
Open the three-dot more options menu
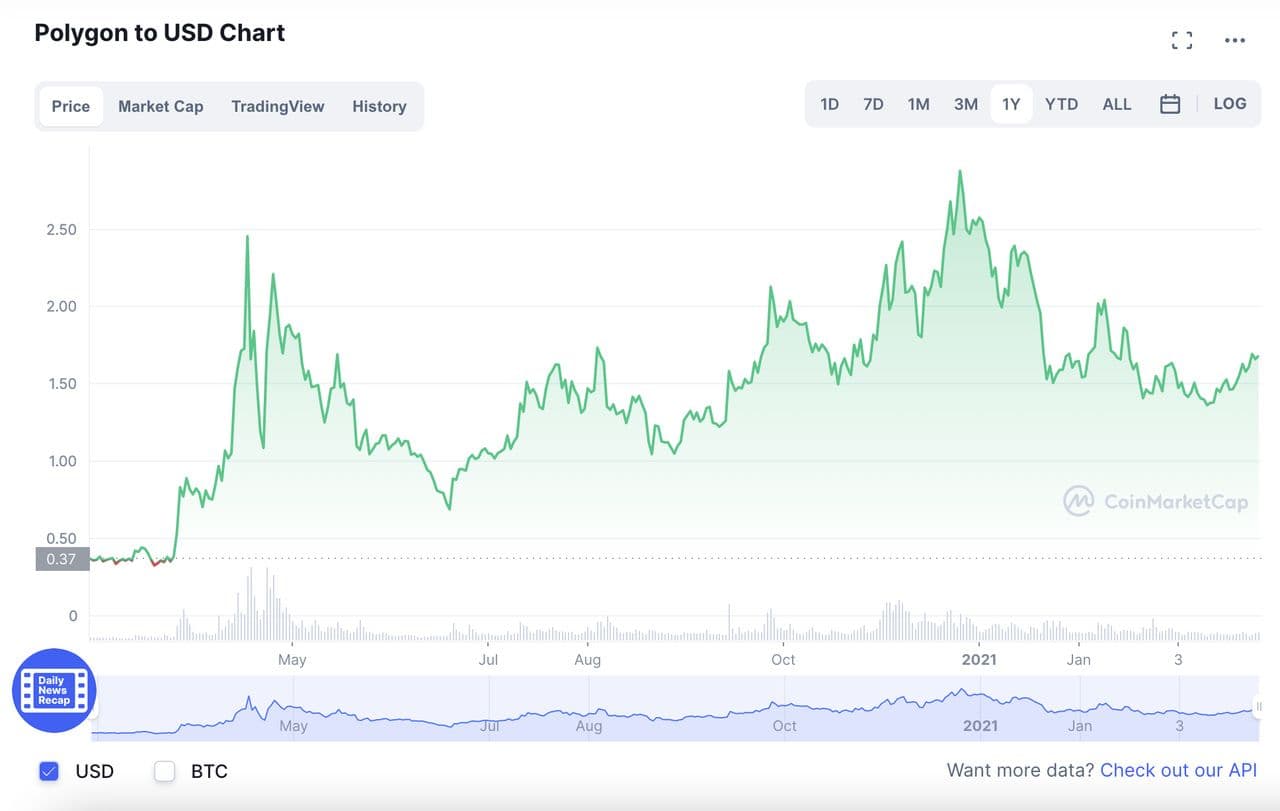(1235, 40)
